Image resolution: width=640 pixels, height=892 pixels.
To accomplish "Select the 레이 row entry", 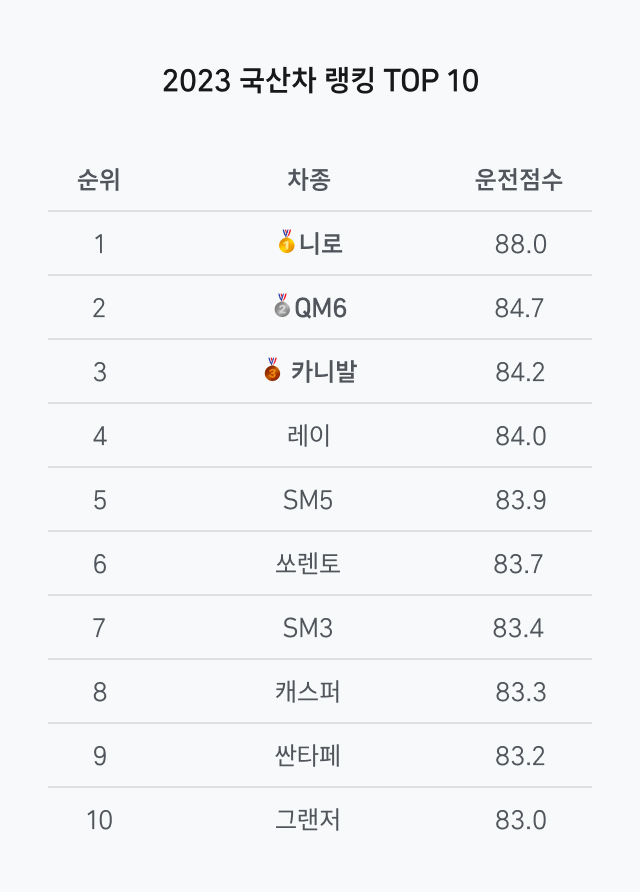I will click(308, 436).
